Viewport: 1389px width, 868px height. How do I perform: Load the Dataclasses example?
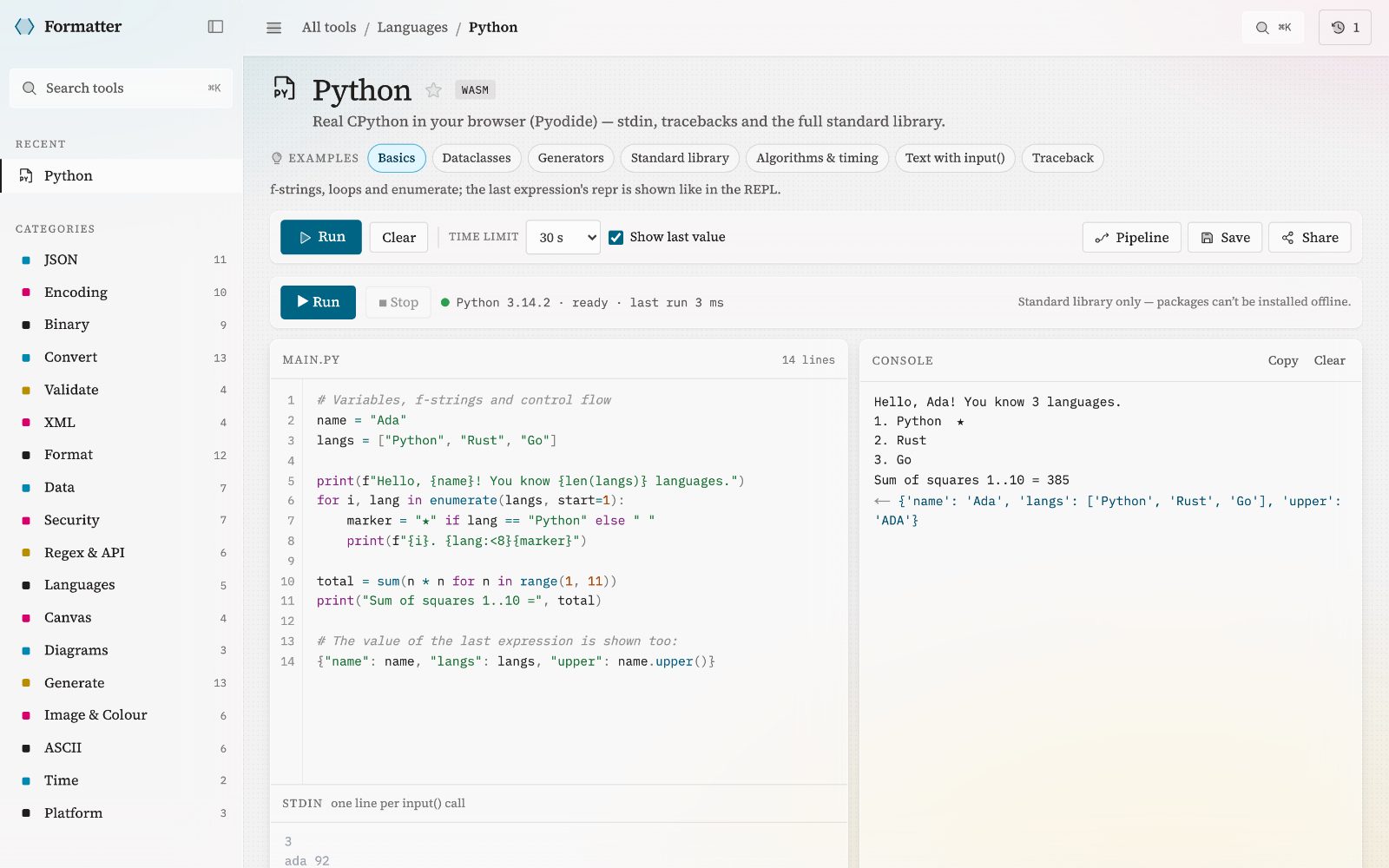pyautogui.click(x=477, y=158)
